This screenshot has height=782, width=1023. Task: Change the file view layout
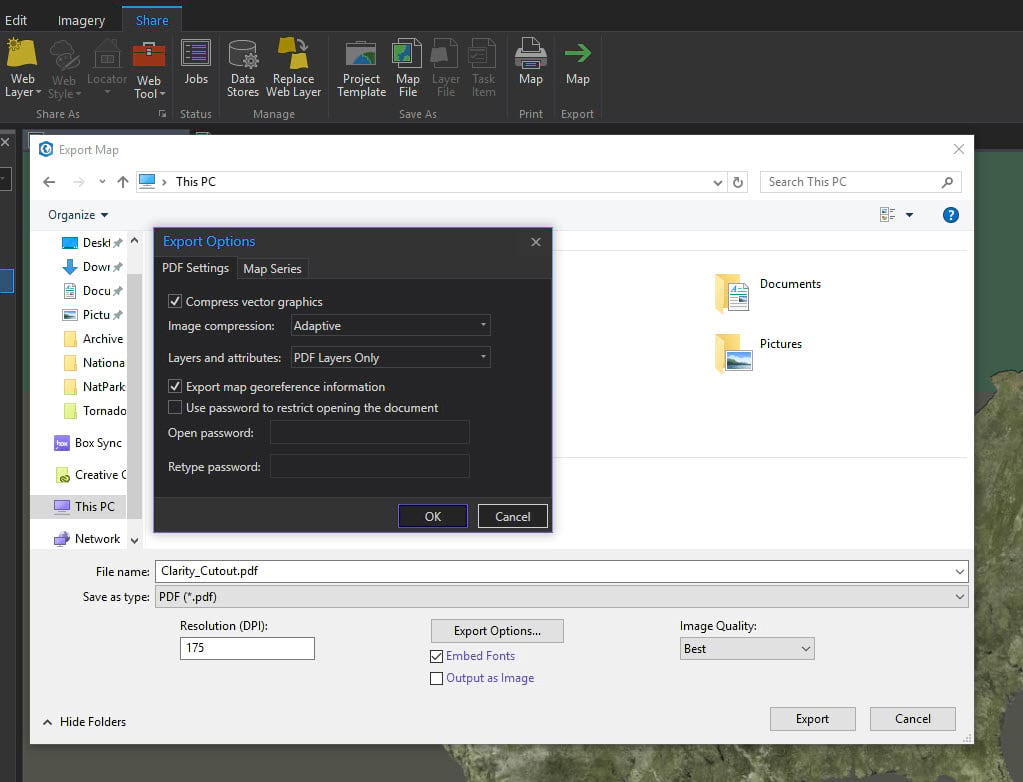[887, 215]
